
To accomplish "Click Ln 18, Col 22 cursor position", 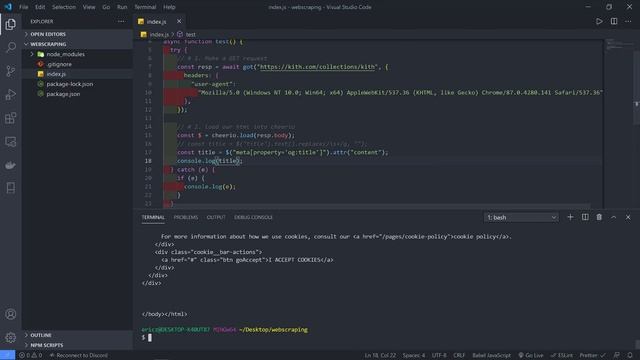I will [x=380, y=355].
